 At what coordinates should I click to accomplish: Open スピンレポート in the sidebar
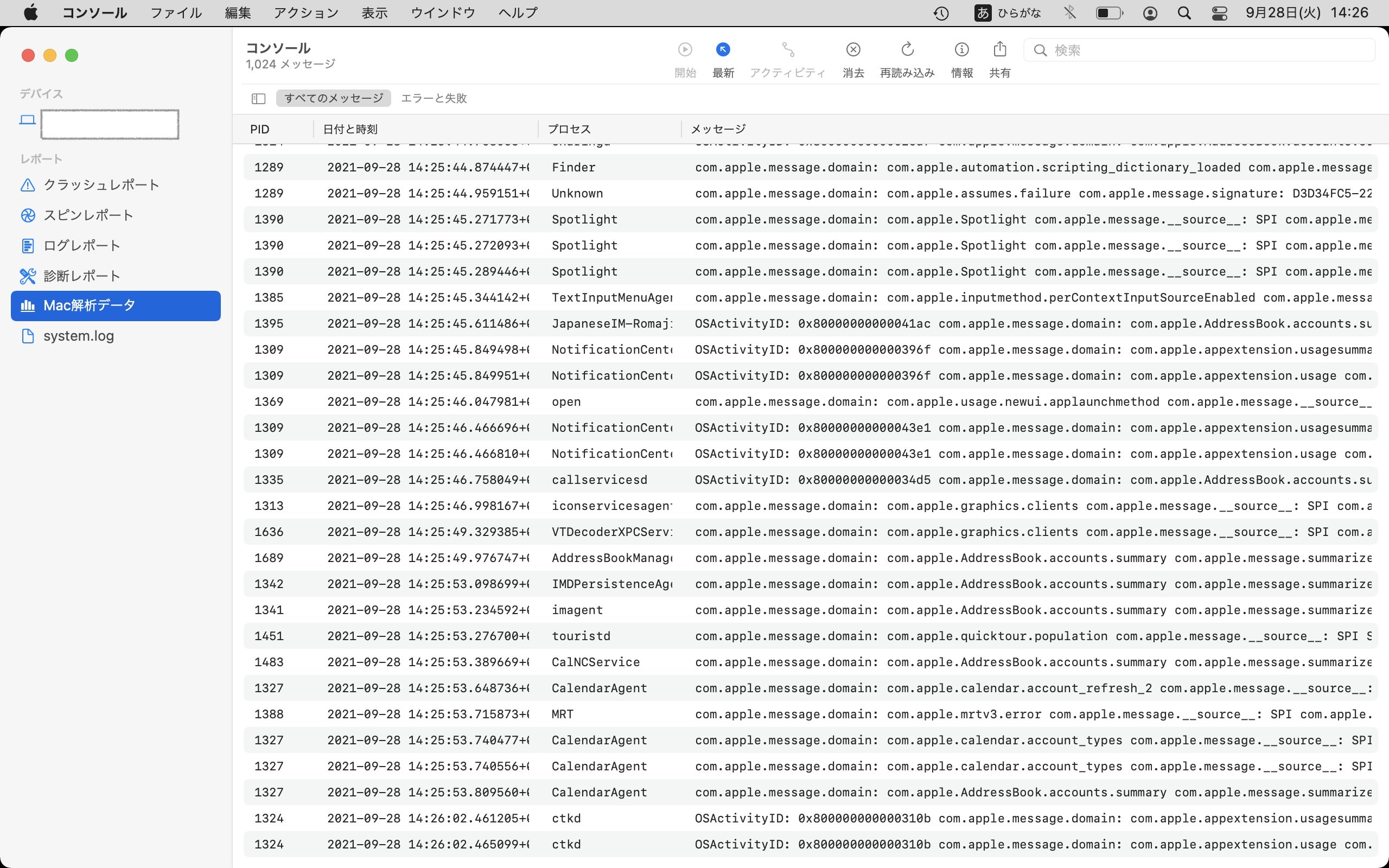point(88,215)
